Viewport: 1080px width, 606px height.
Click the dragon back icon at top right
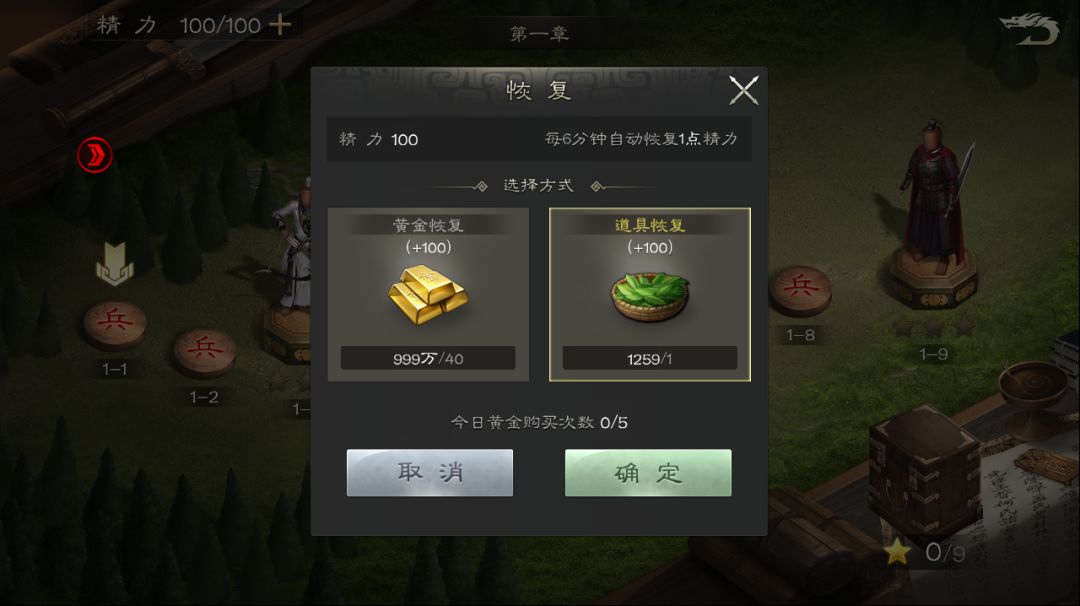point(1030,29)
